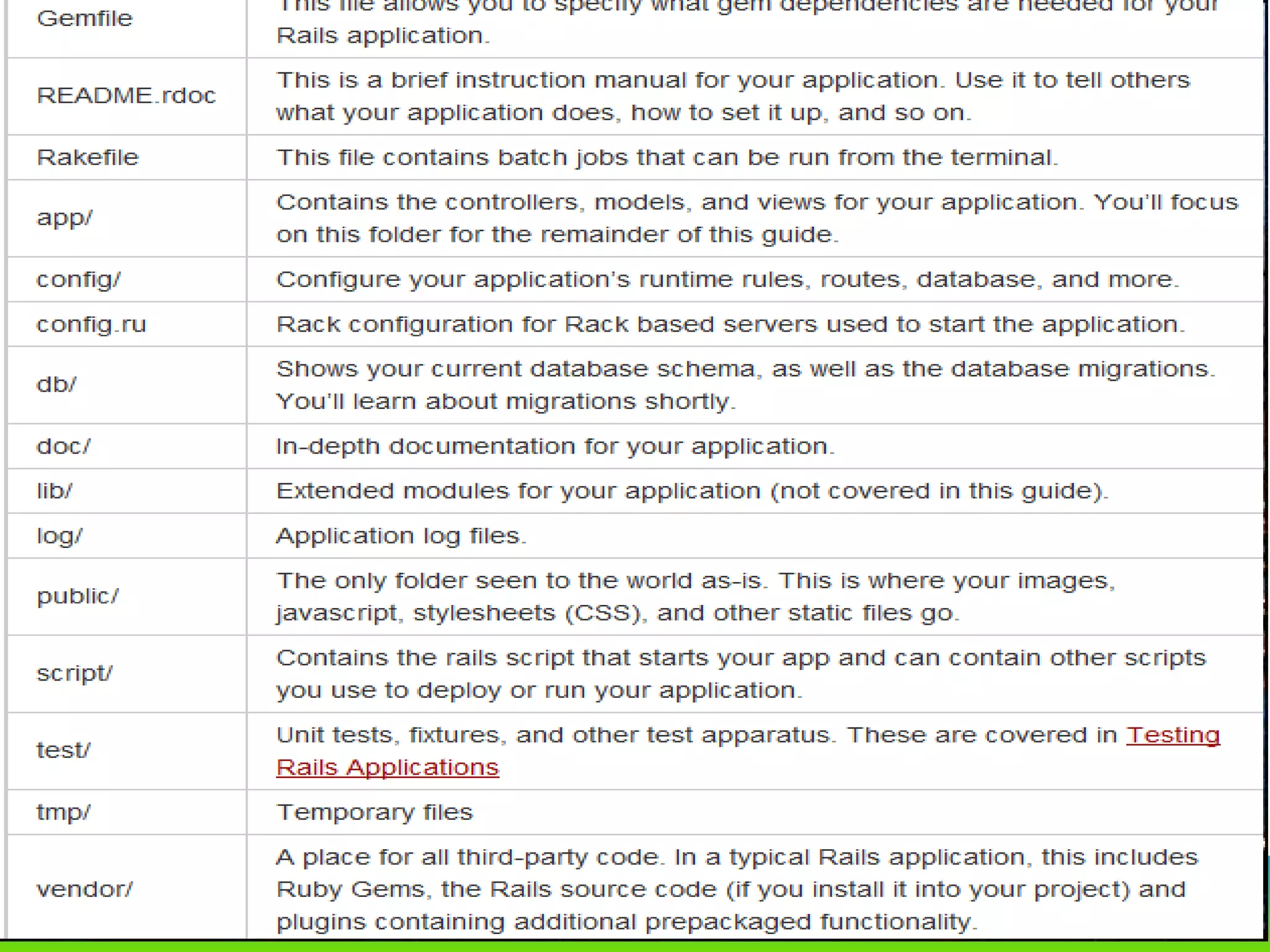Select the Rakefile row label
Viewport: 1270px width, 952px height.
87,157
